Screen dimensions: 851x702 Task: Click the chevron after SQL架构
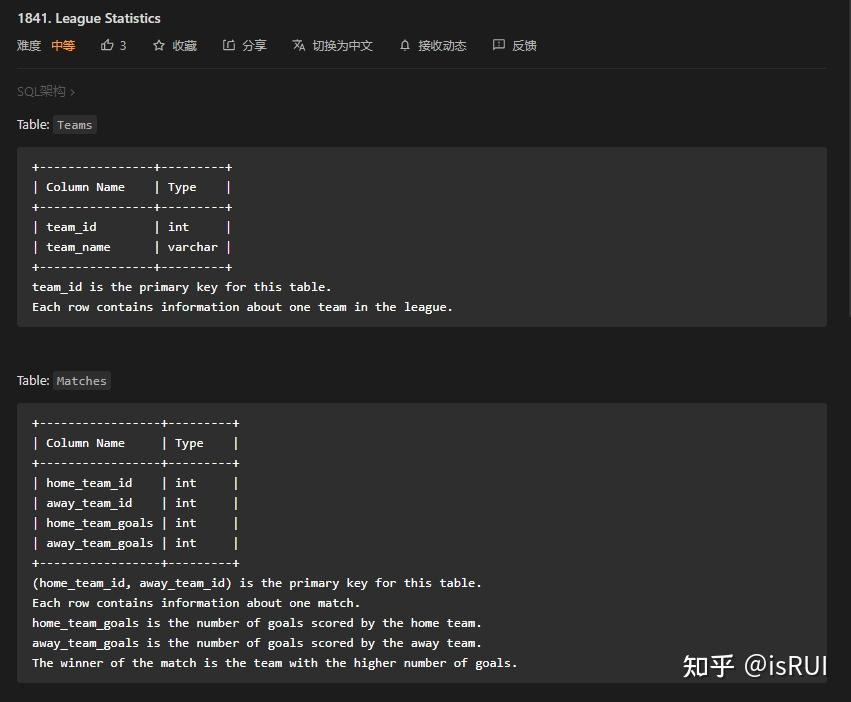(x=76, y=91)
